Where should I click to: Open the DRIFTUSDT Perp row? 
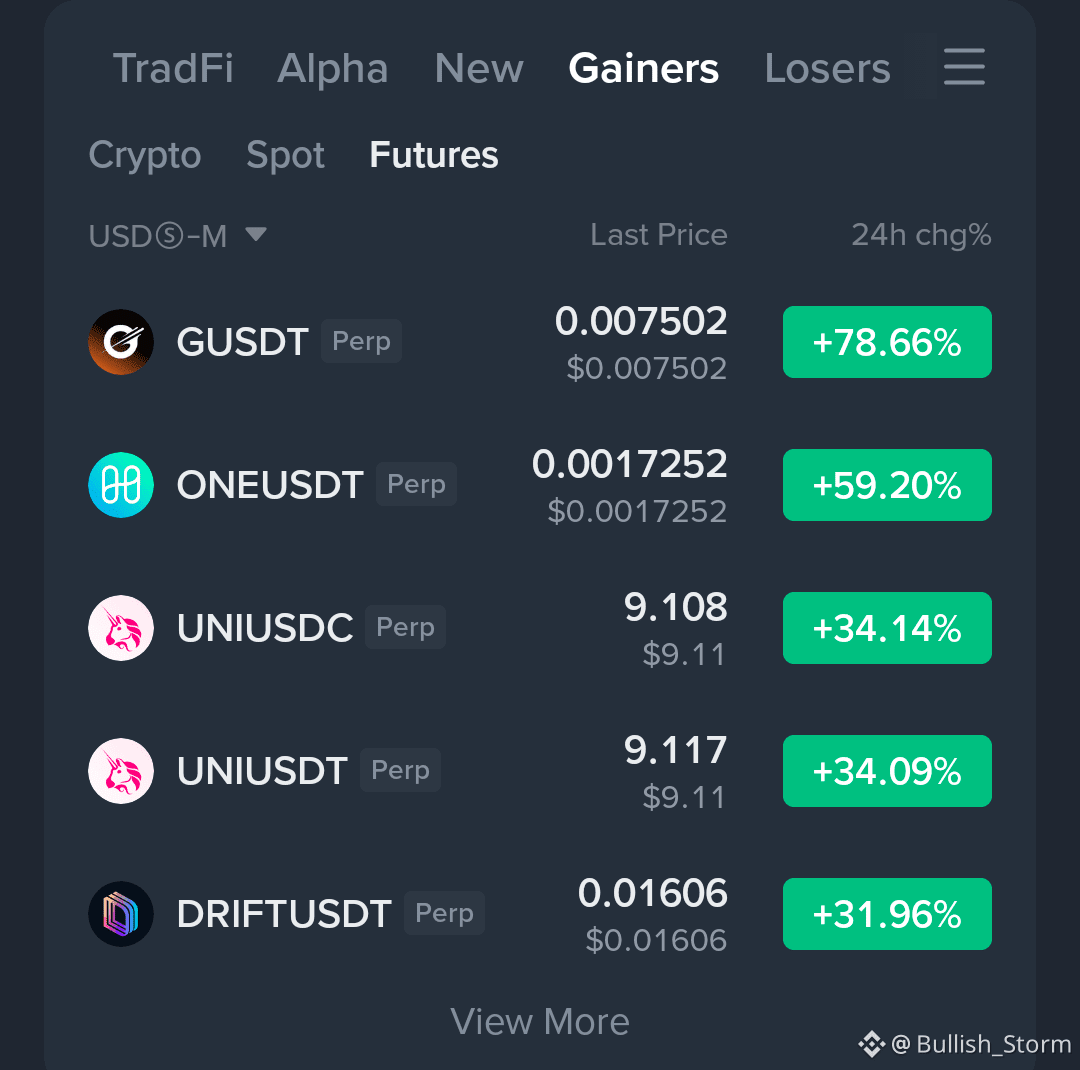(540, 914)
